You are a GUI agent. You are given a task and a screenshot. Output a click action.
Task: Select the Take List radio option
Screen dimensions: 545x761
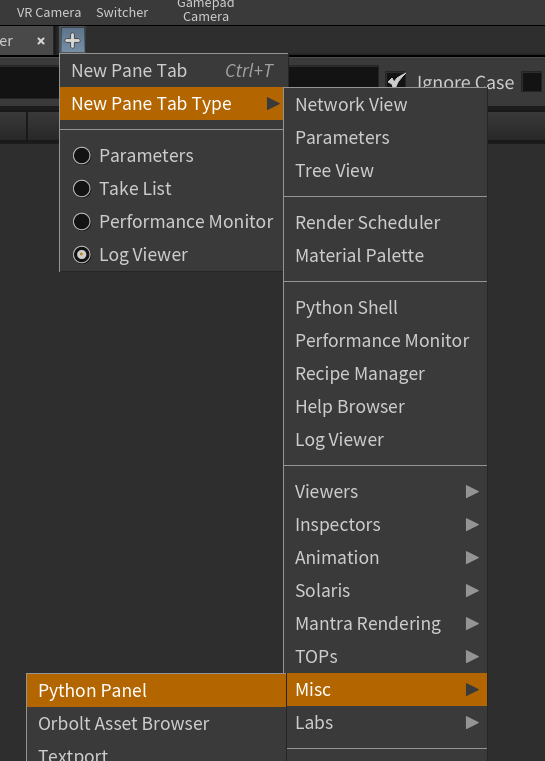click(82, 189)
